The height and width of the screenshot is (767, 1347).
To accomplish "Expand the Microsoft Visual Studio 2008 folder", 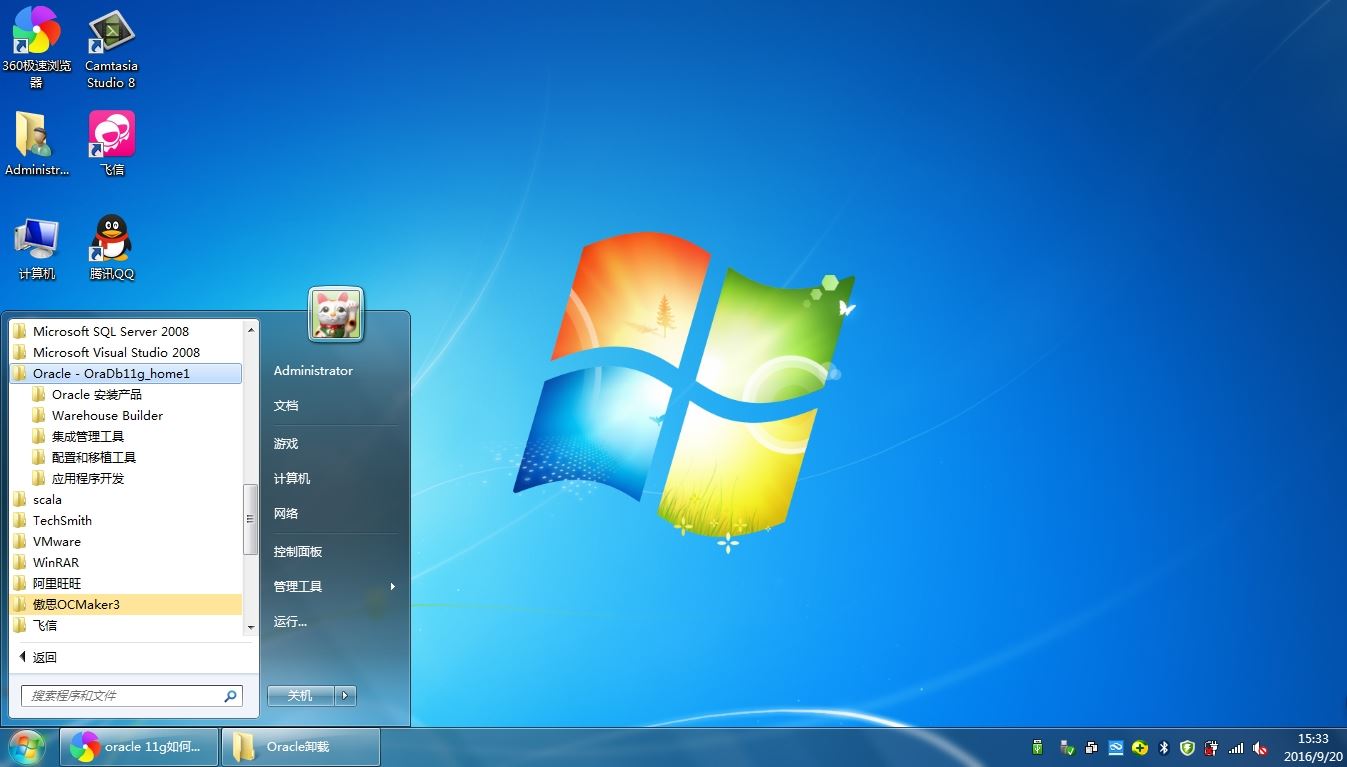I will point(125,352).
